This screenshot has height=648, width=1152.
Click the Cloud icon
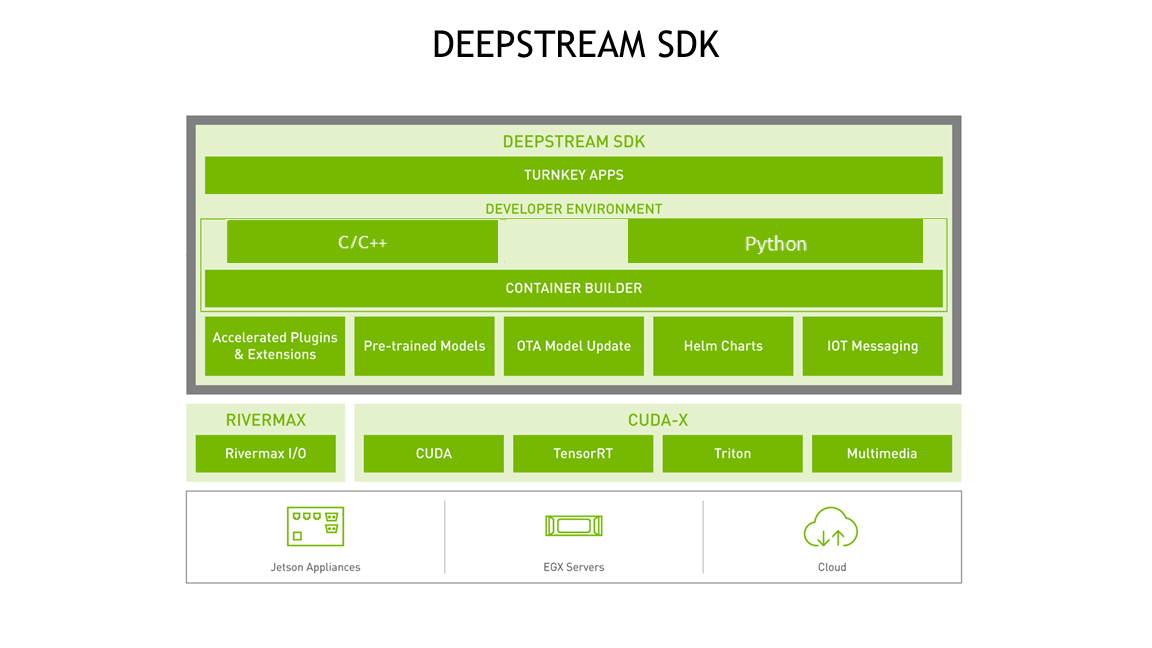click(831, 527)
